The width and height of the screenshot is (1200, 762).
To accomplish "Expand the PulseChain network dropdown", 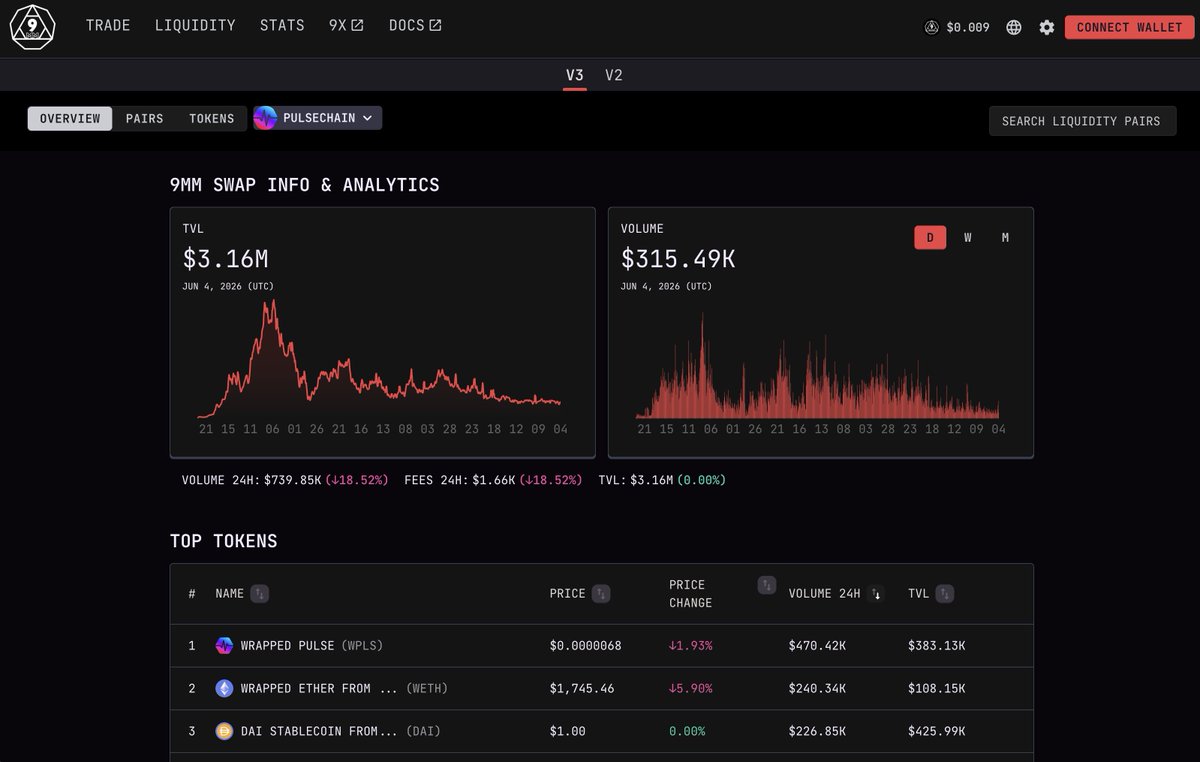I will (x=317, y=118).
